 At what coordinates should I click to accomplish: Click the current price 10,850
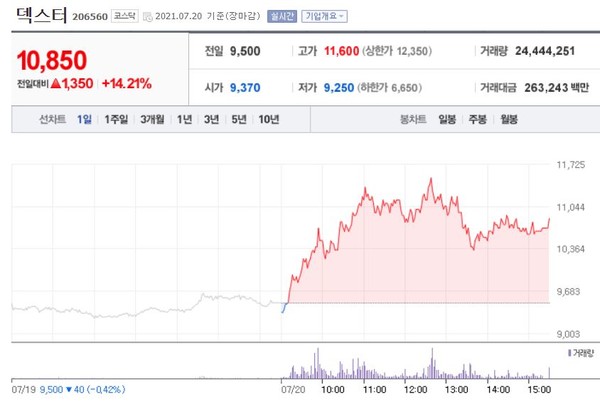pos(51,60)
